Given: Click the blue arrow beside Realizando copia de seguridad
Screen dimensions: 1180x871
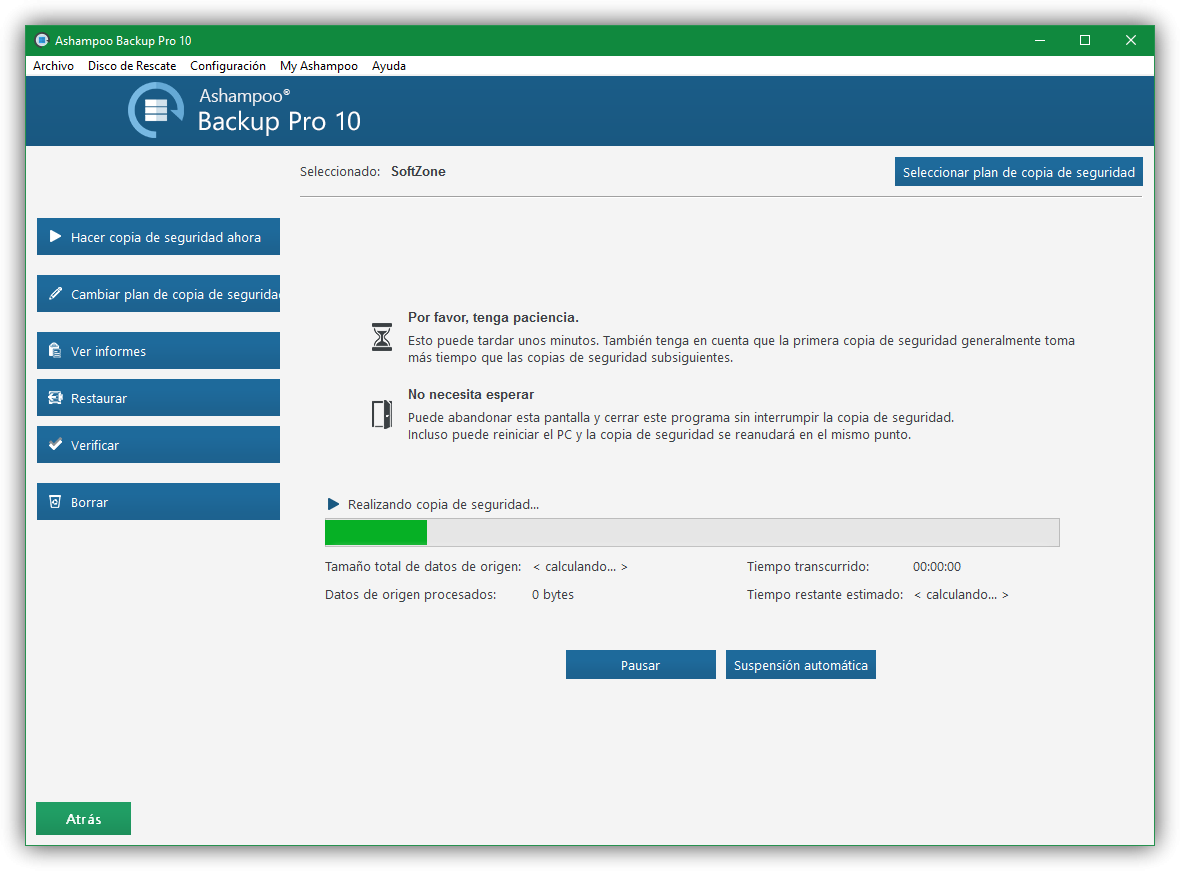Looking at the screenshot, I should (x=333, y=504).
